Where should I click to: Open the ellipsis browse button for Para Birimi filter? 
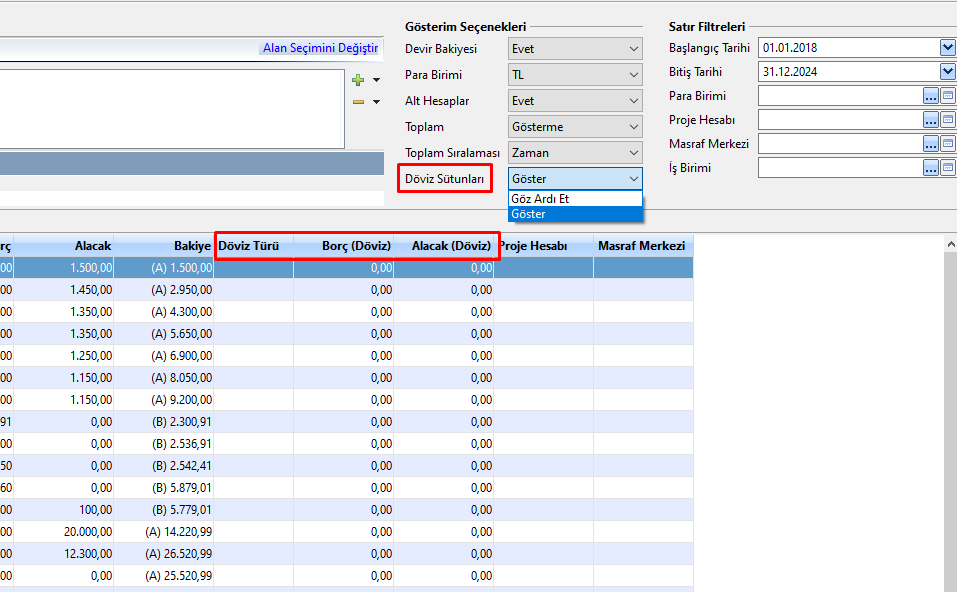tap(930, 96)
